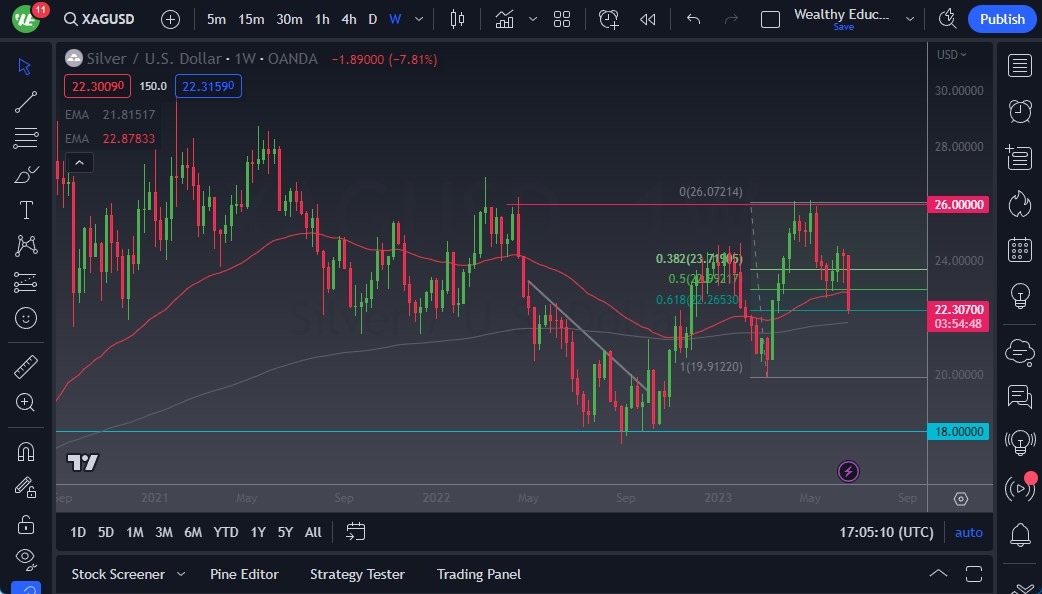Open the Alerts alarm clock panel
Viewport: 1042px width, 594px height.
pos(1019,111)
